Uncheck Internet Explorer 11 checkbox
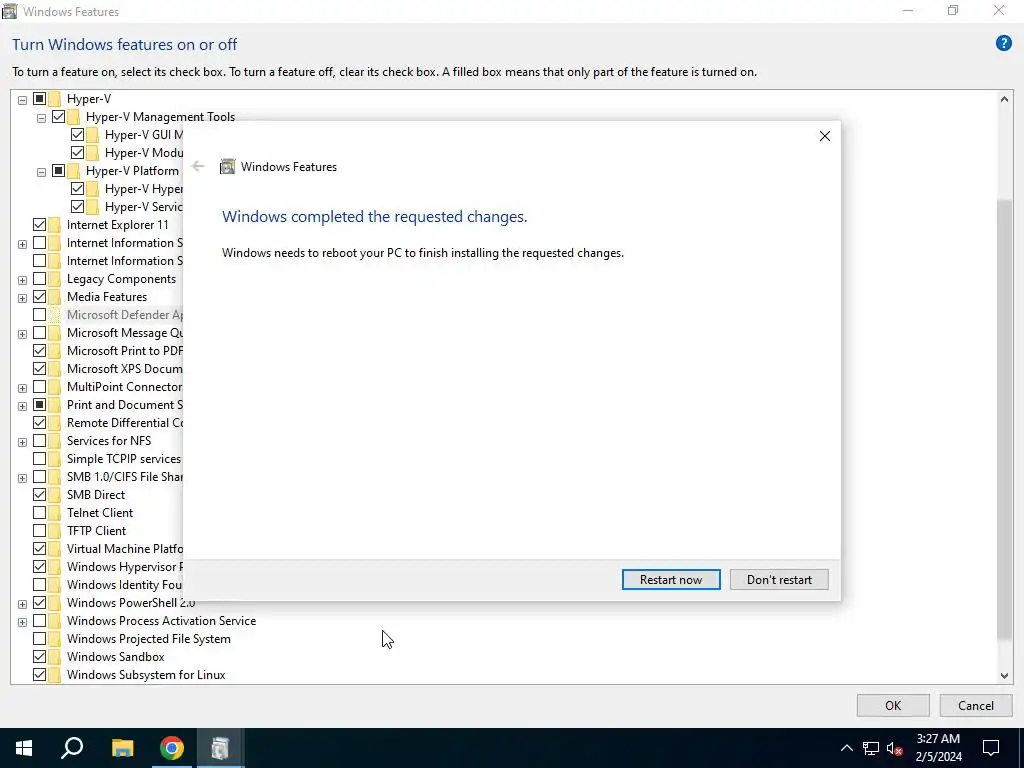Image resolution: width=1024 pixels, height=768 pixels. coord(39,225)
